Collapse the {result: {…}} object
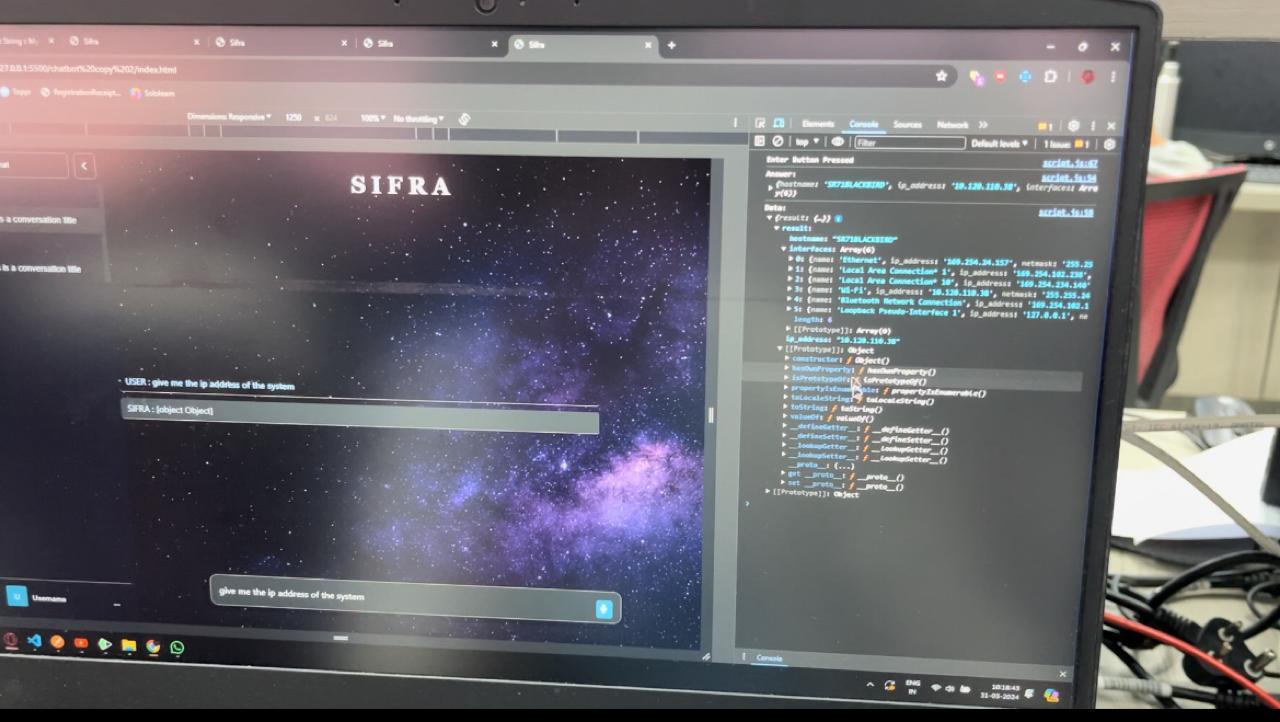 (x=770, y=217)
